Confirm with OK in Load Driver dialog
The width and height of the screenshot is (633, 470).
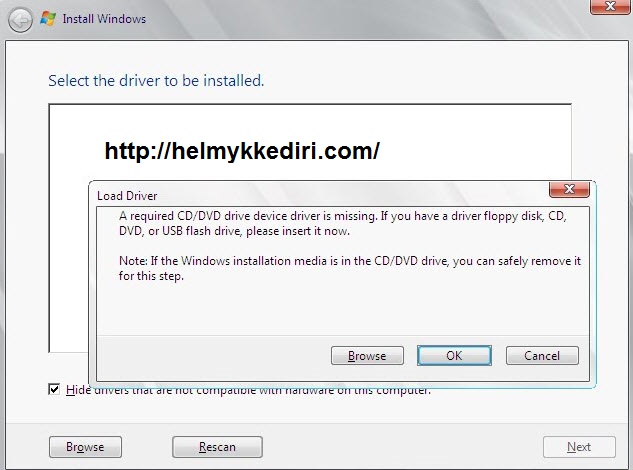coord(454,355)
